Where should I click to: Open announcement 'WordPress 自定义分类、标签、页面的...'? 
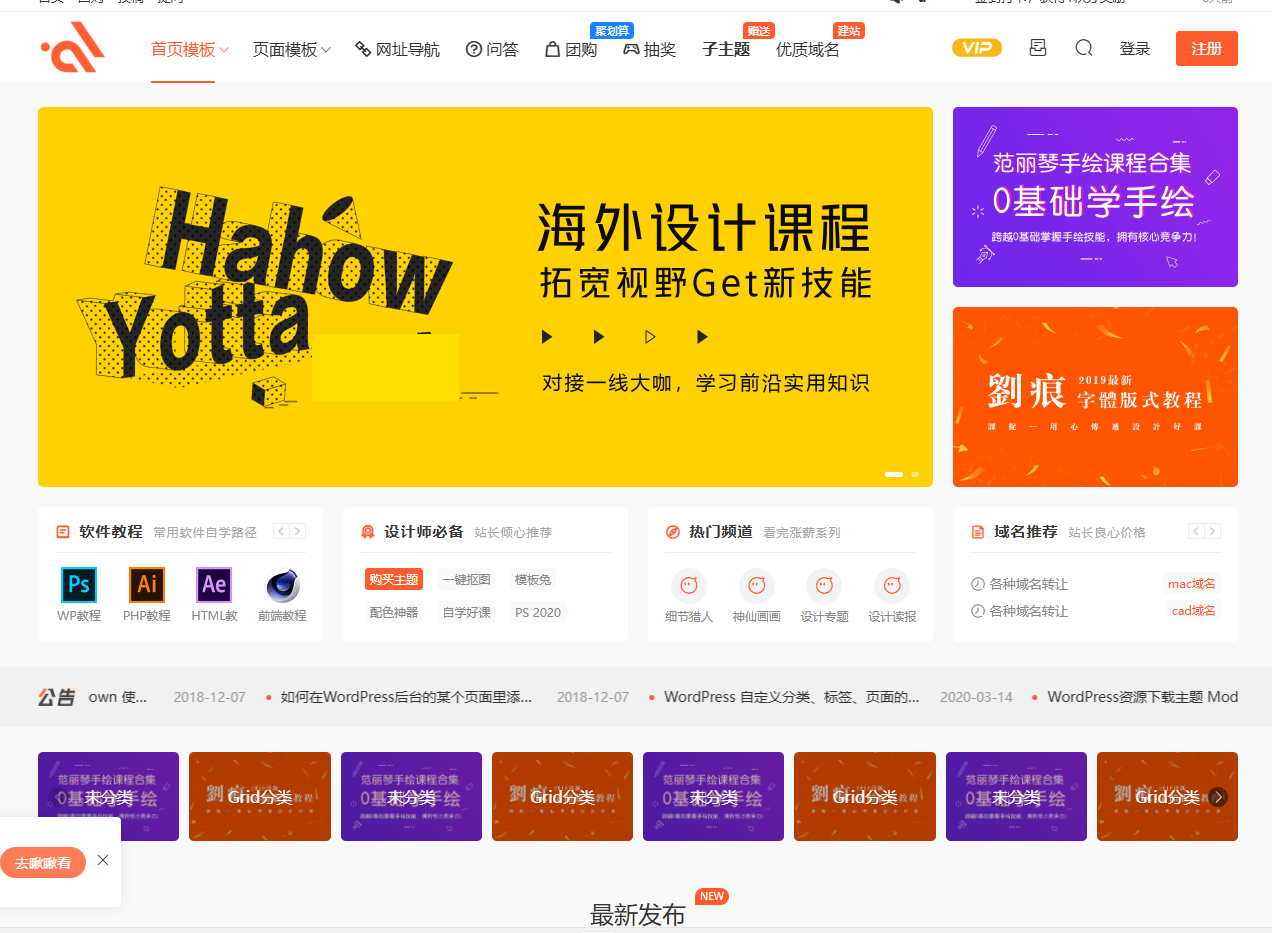pyautogui.click(x=792, y=697)
